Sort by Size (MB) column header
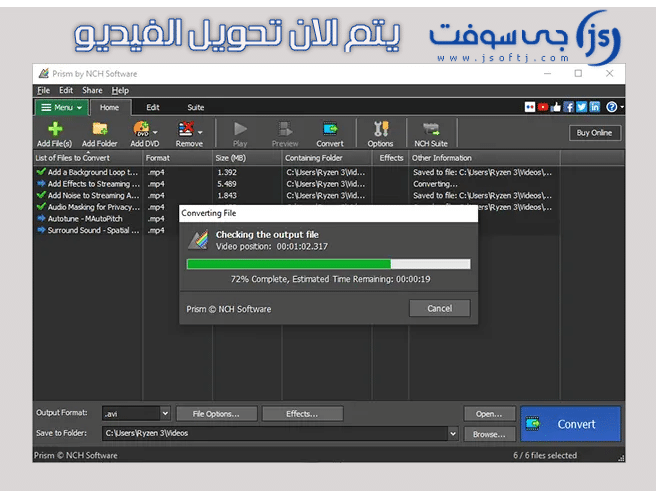Screen dimensions: 656x491 click(247, 158)
